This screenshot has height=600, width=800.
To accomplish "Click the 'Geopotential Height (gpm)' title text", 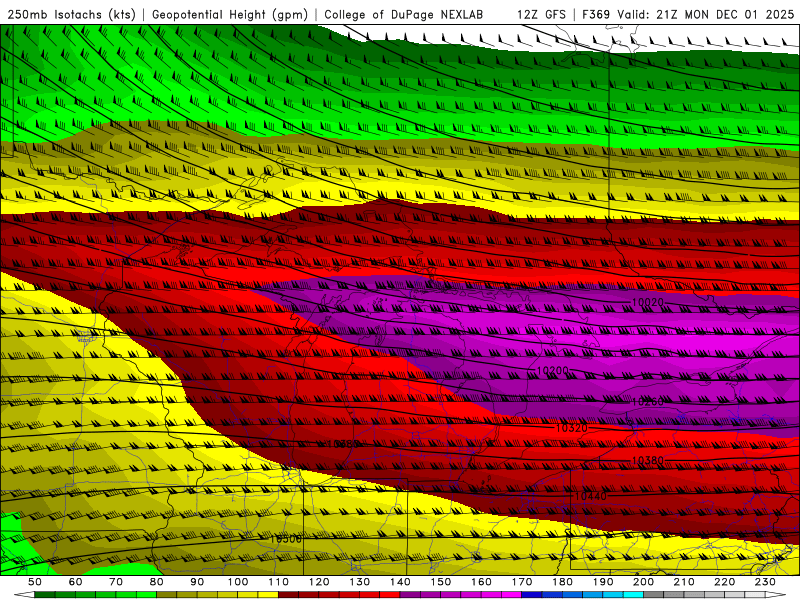I will [230, 14].
